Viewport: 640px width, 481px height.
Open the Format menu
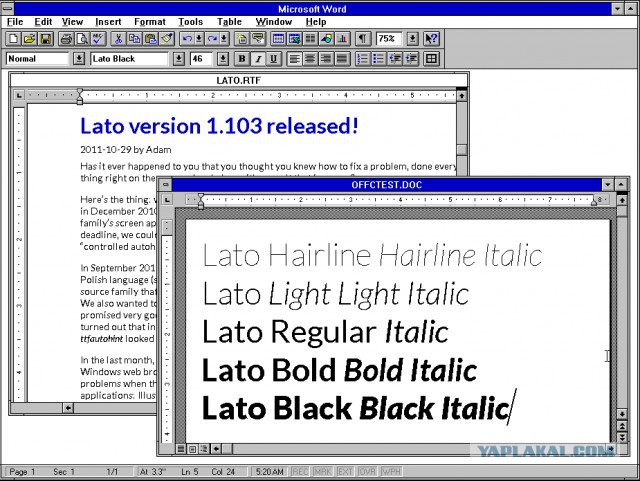[x=150, y=22]
